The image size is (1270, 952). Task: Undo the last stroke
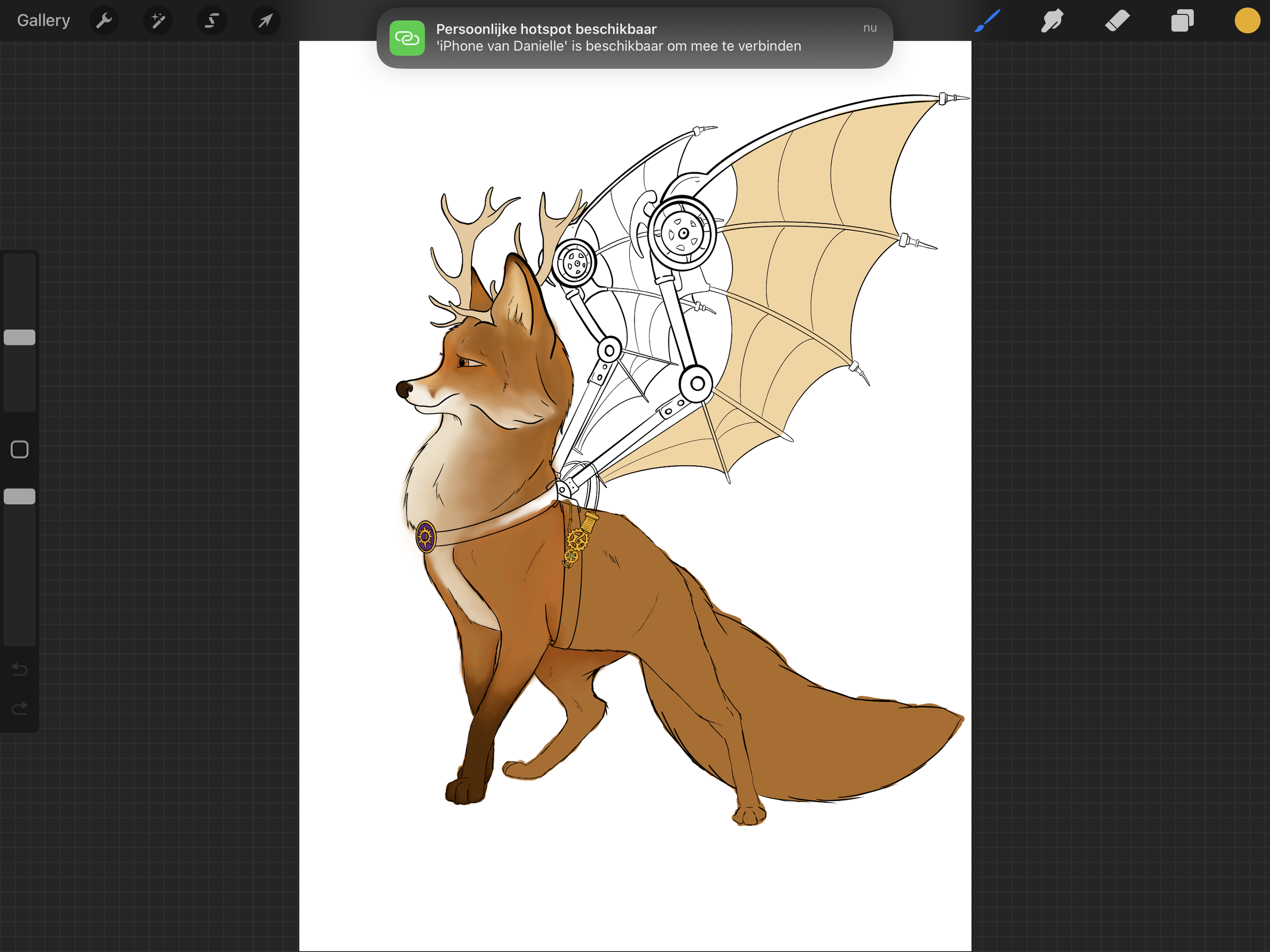pyautogui.click(x=19, y=669)
